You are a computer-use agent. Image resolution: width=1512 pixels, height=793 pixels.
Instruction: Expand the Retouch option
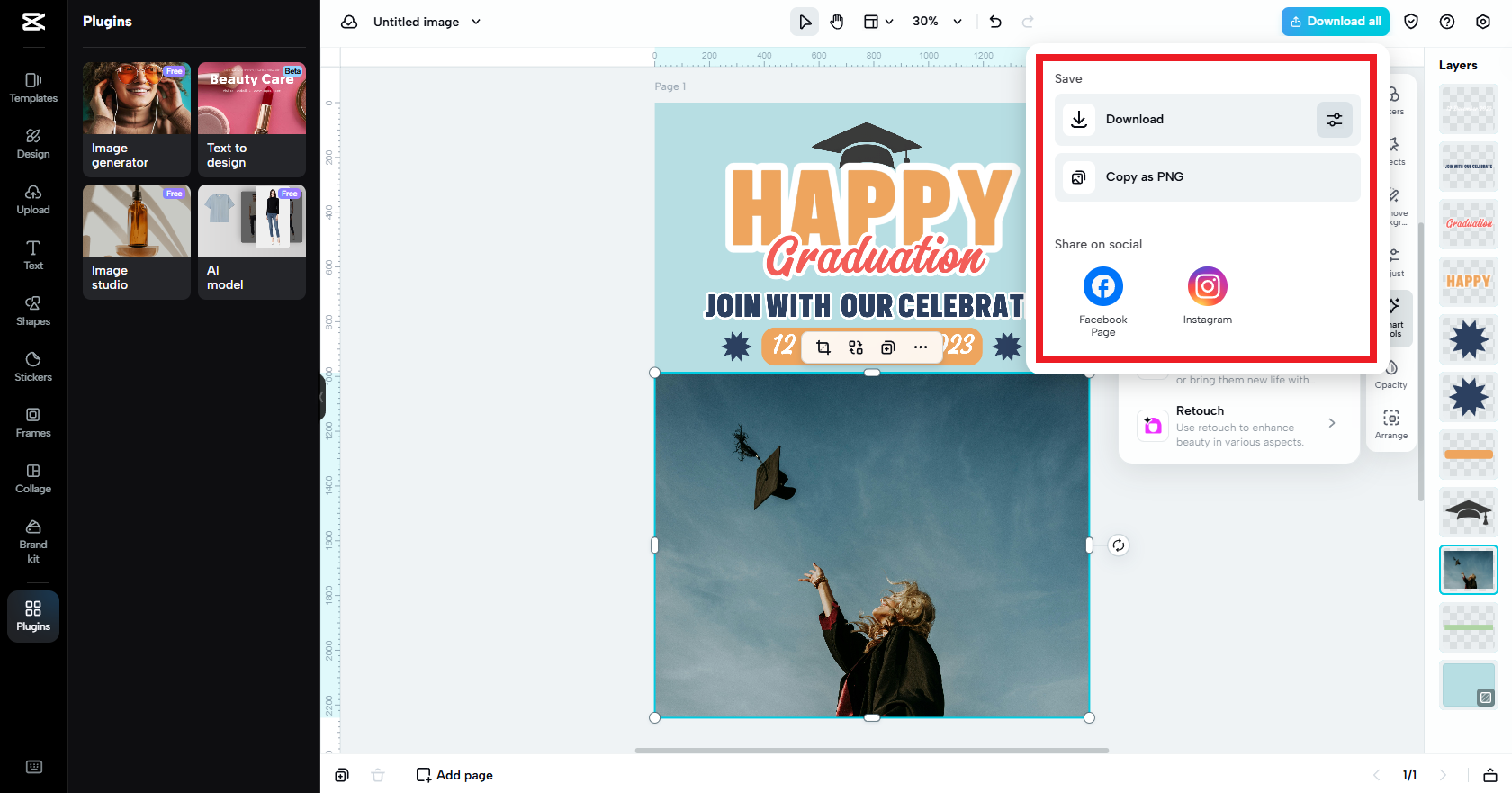[1331, 423]
